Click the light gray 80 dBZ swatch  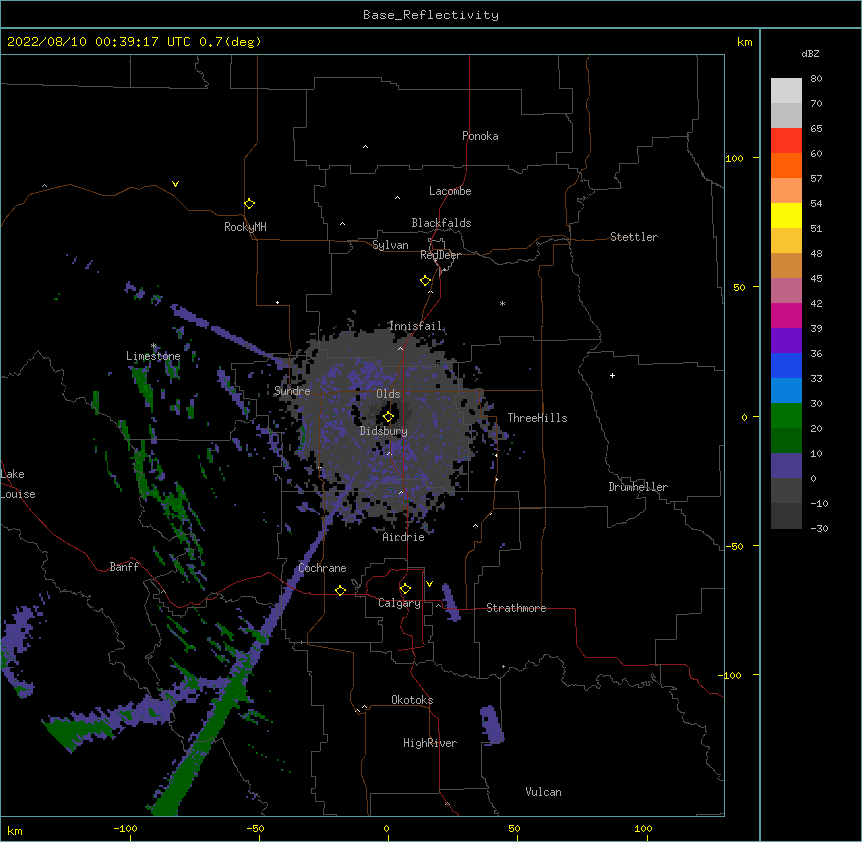coord(786,90)
